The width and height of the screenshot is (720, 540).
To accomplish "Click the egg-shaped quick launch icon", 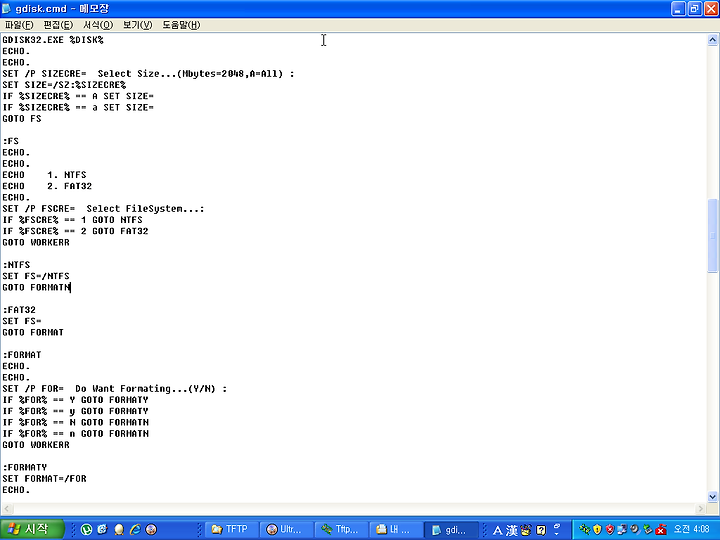I will pos(119,529).
